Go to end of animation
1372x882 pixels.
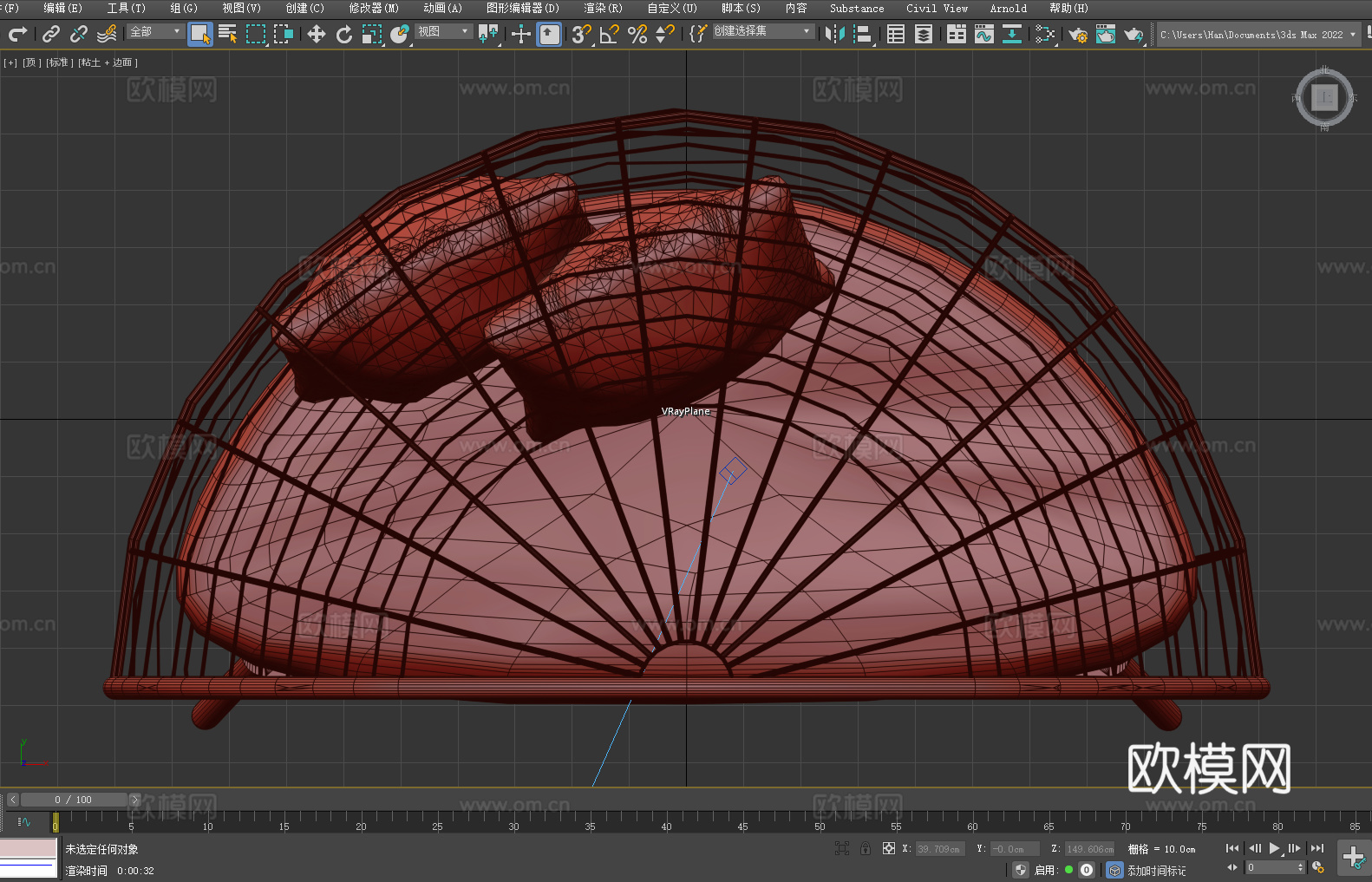click(x=1316, y=848)
